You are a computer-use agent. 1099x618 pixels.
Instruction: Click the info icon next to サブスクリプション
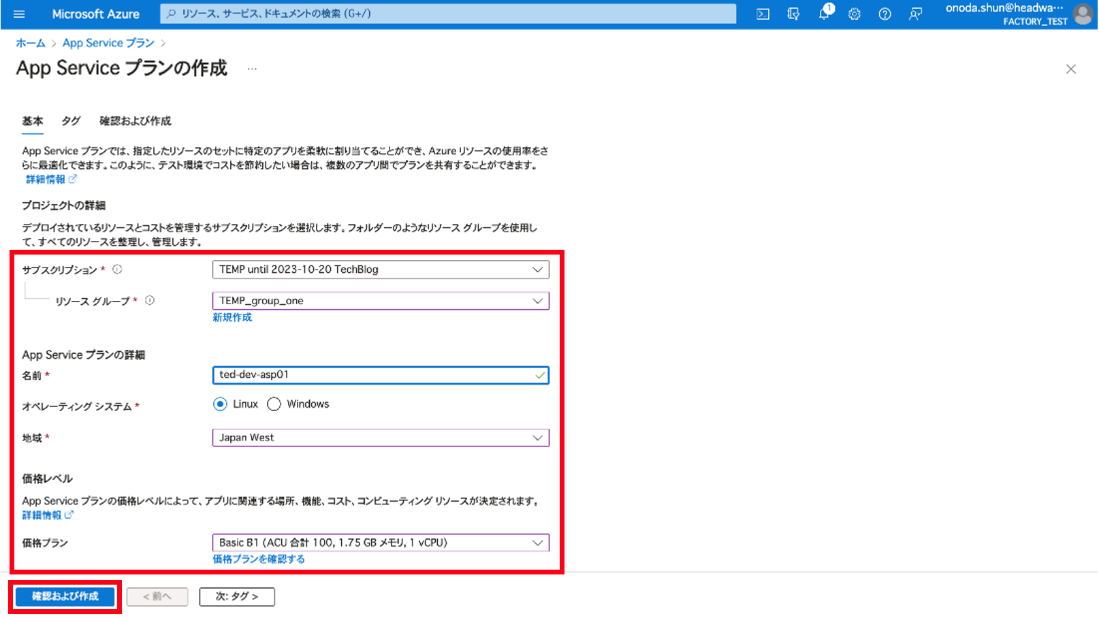click(x=117, y=269)
